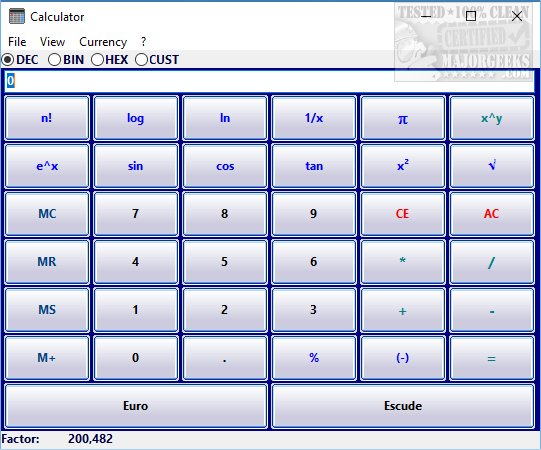Select the BIN radio button
Screen dimensions: 541x450
coord(66,60)
